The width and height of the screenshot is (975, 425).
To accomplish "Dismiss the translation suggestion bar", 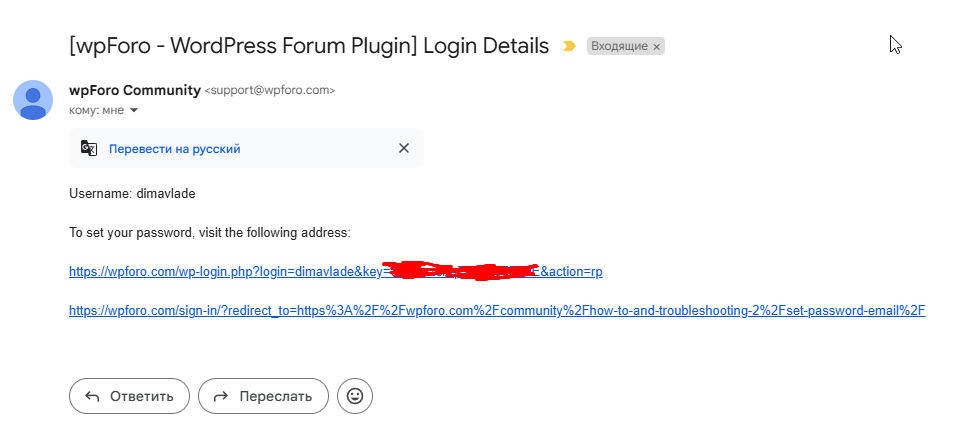I will (404, 148).
